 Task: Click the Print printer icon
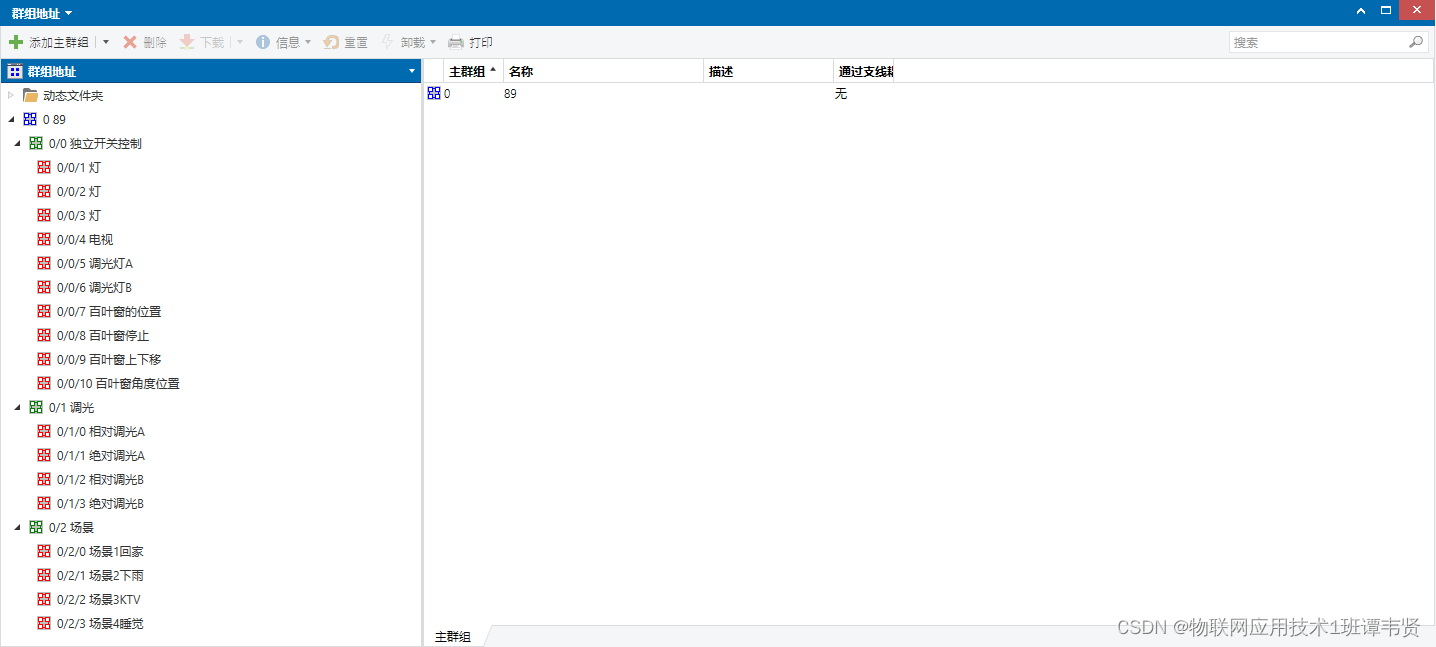click(x=456, y=42)
